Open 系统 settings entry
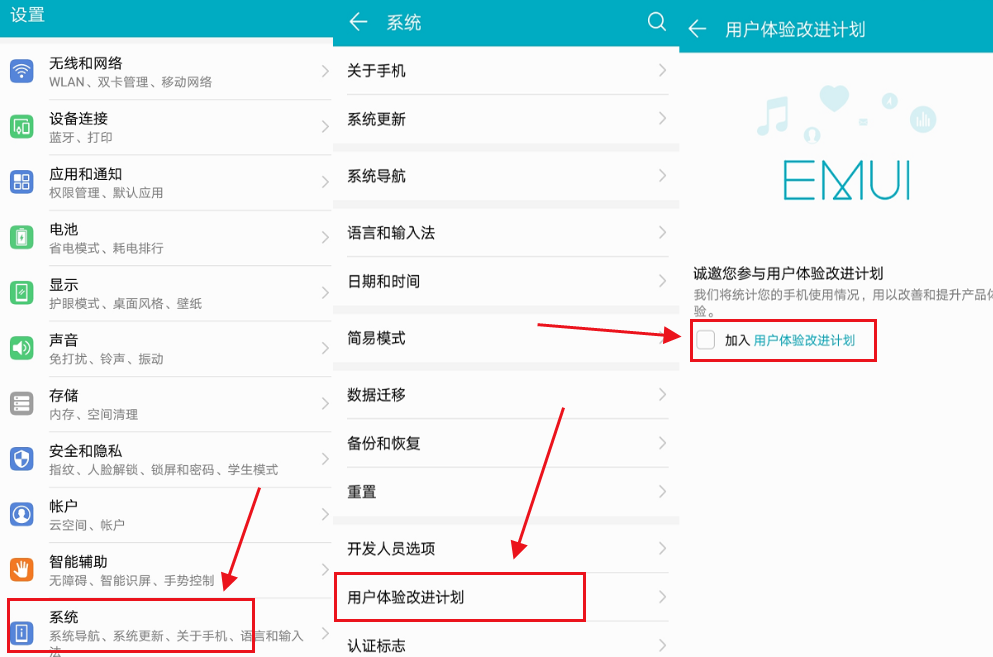Image resolution: width=993 pixels, height=657 pixels. tap(167, 627)
